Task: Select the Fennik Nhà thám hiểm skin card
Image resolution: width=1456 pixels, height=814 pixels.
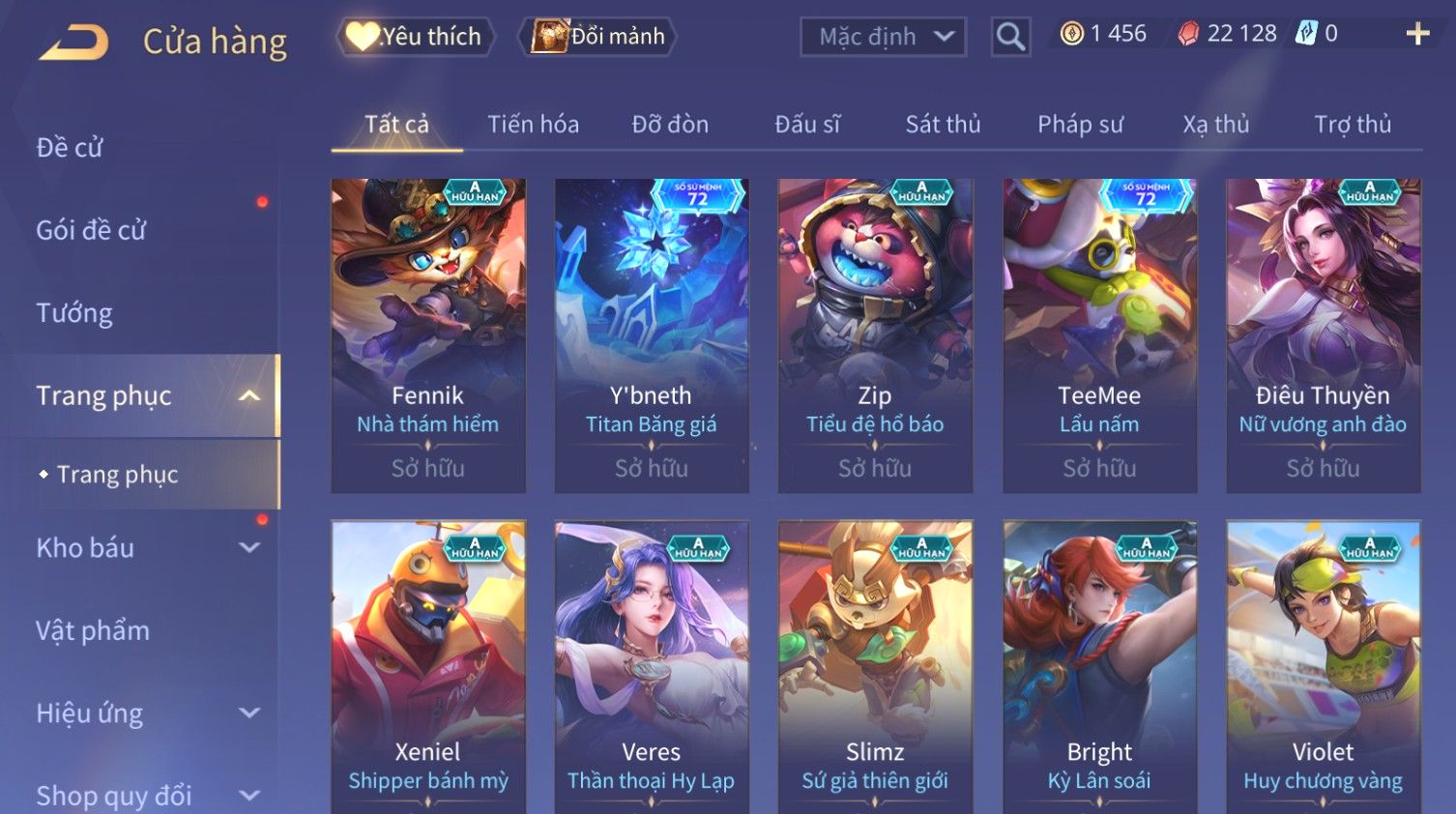Action: (428, 335)
